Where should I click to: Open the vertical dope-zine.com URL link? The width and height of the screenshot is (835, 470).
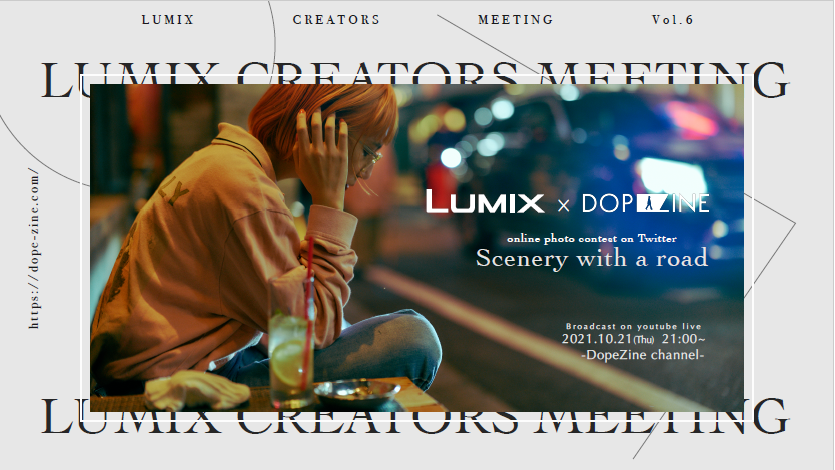(34, 248)
